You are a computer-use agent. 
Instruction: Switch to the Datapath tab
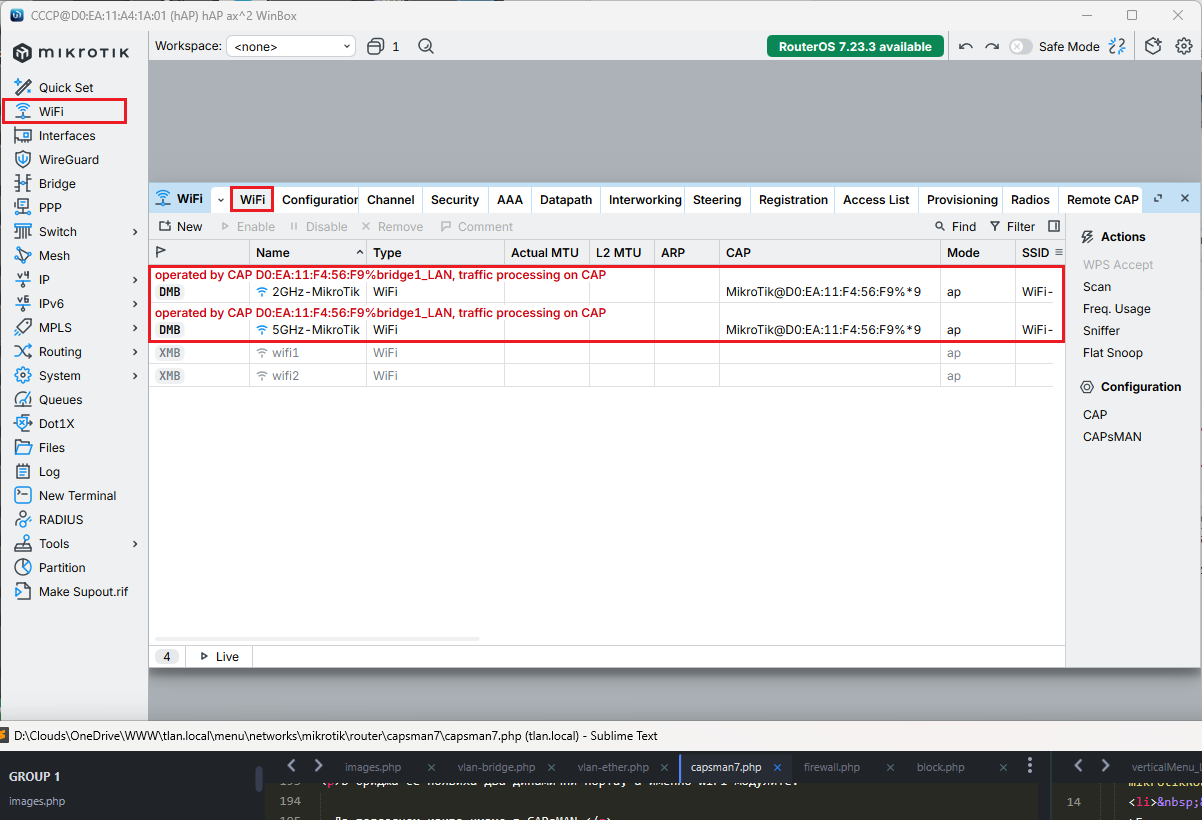566,200
